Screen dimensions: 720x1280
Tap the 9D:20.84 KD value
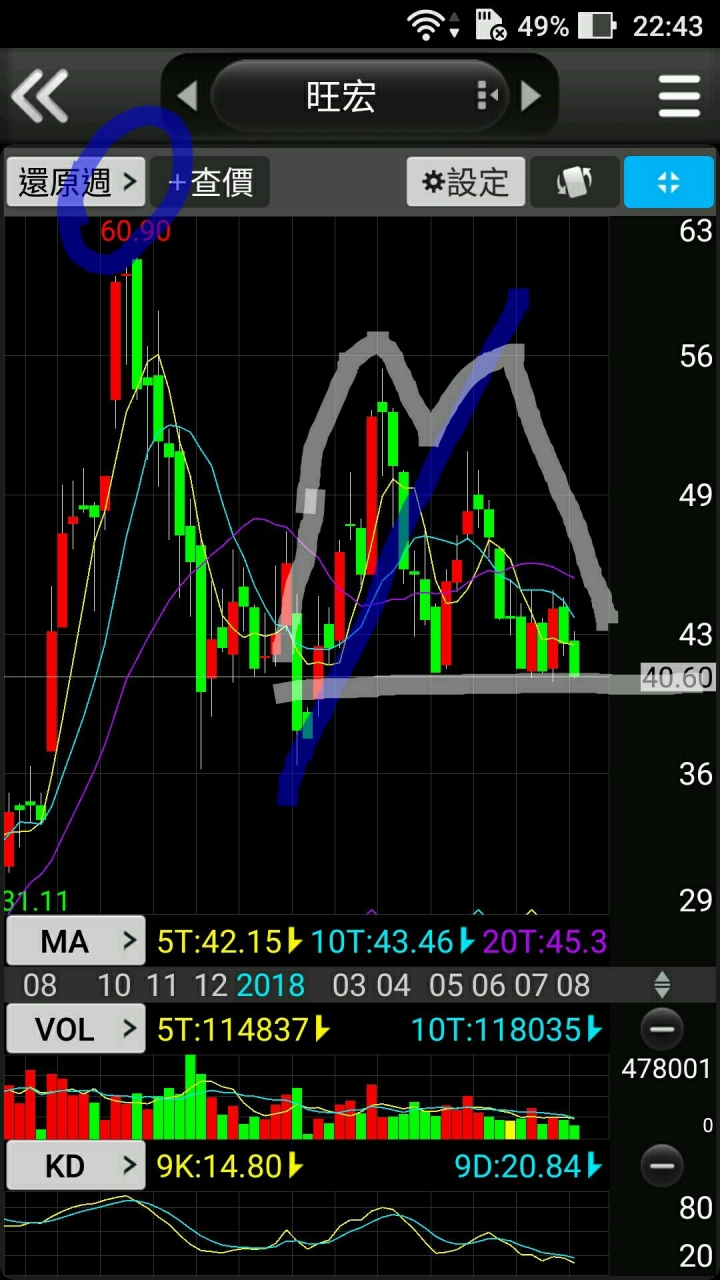click(x=528, y=1166)
